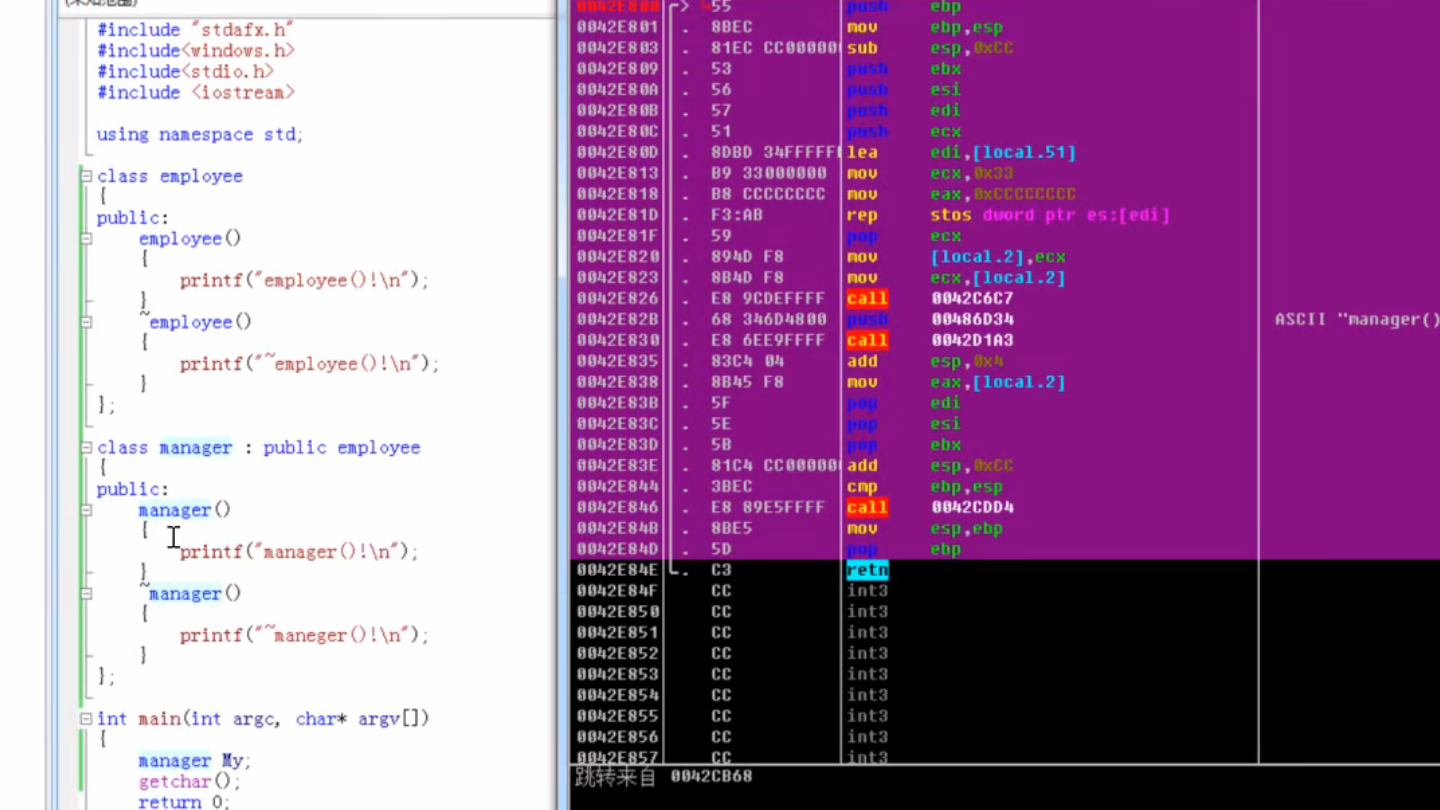Click the jump-from address 0042CB68 in the info pane
The height and width of the screenshot is (810, 1440).
pos(711,777)
